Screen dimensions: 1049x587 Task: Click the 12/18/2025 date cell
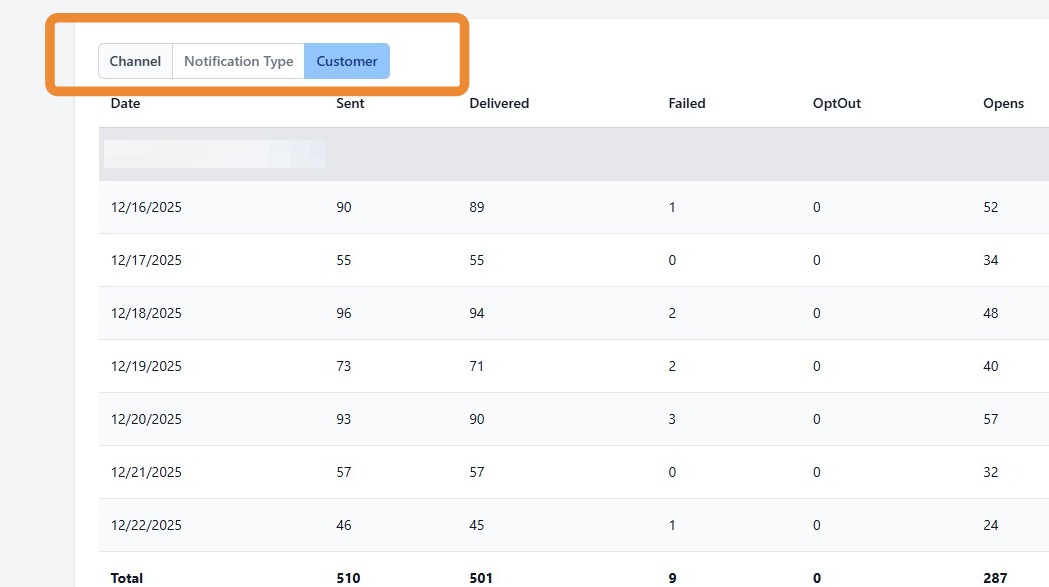[146, 313]
